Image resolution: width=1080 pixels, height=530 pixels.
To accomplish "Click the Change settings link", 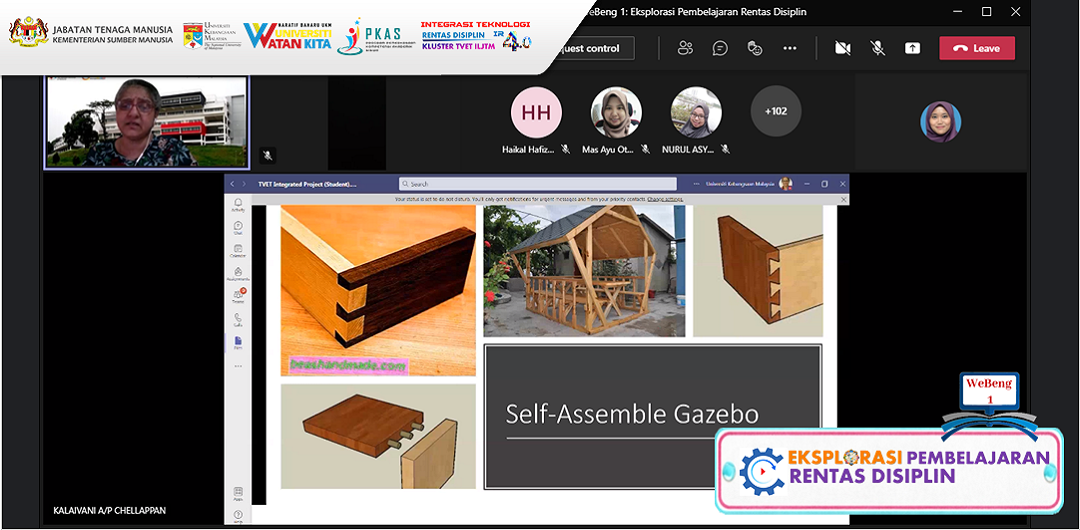I will tap(664, 200).
